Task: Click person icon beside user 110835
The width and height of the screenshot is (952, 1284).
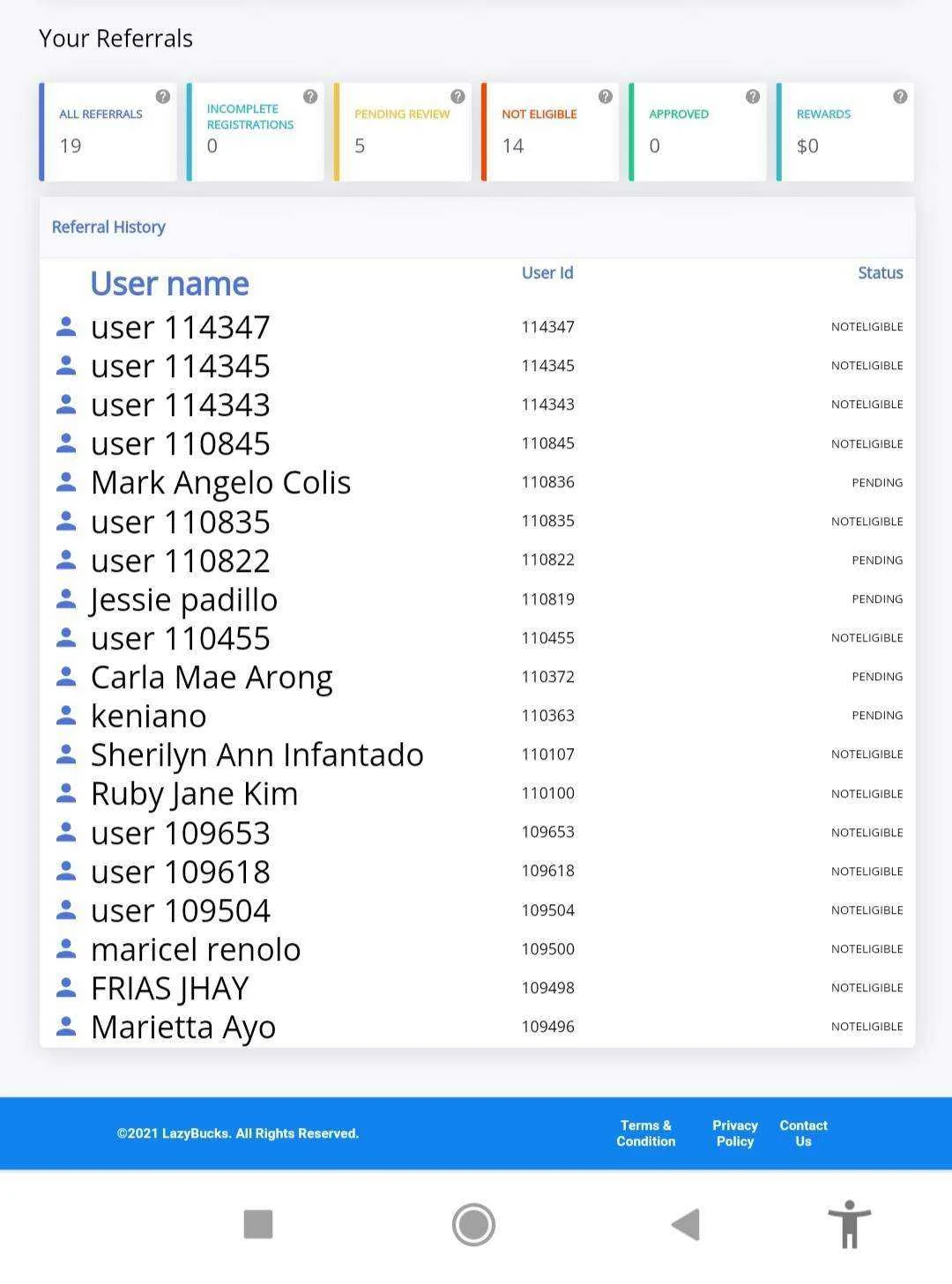Action: click(x=66, y=521)
